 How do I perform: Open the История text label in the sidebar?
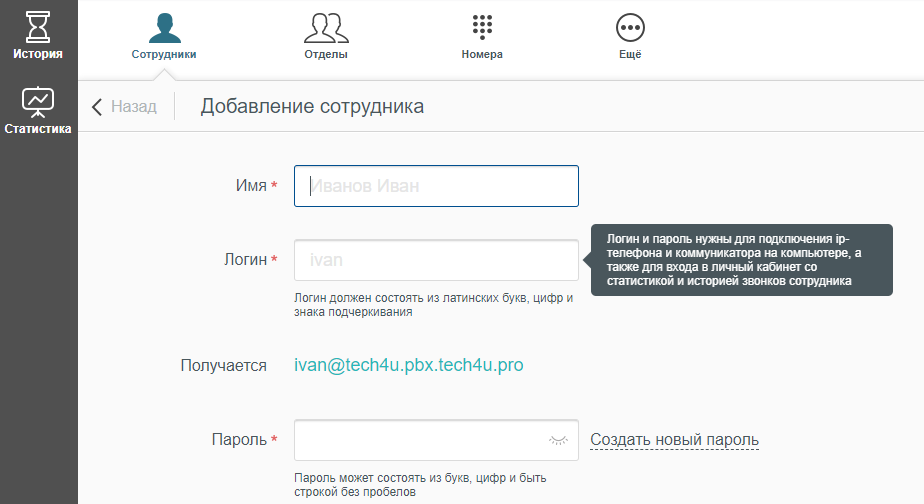point(38,54)
